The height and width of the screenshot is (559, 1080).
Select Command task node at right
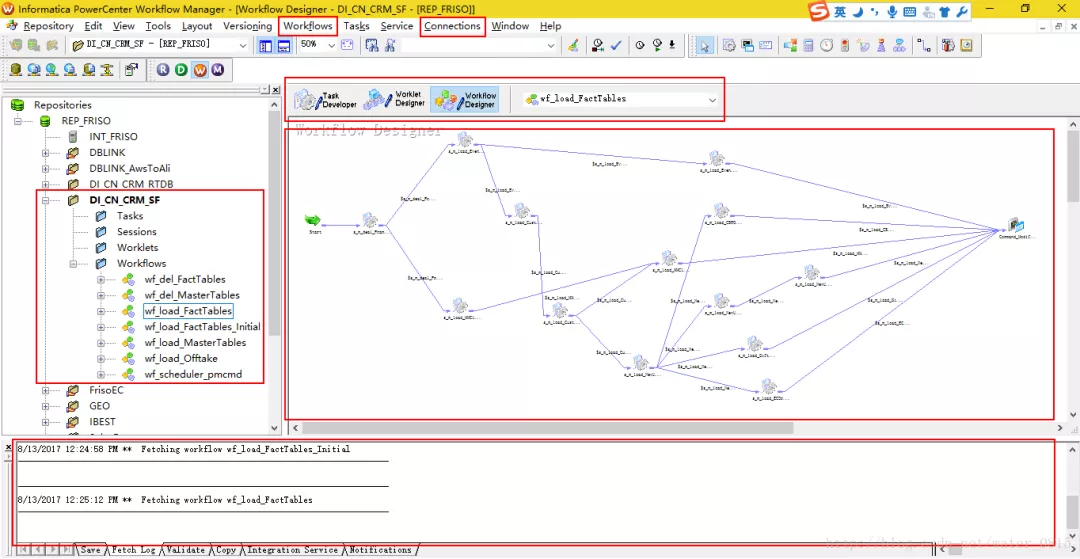(x=1016, y=226)
